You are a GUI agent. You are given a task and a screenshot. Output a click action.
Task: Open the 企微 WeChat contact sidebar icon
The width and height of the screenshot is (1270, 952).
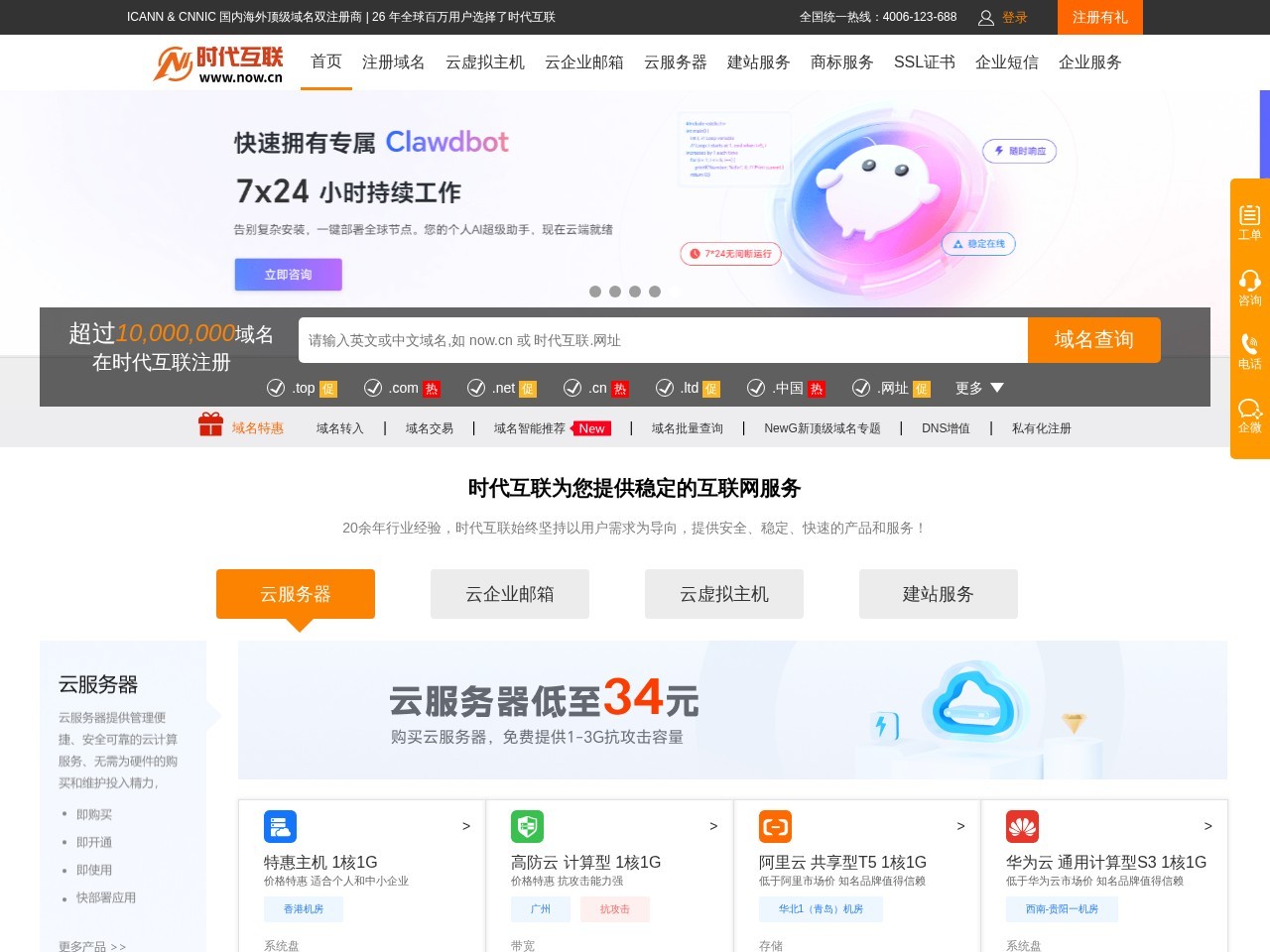click(1249, 416)
